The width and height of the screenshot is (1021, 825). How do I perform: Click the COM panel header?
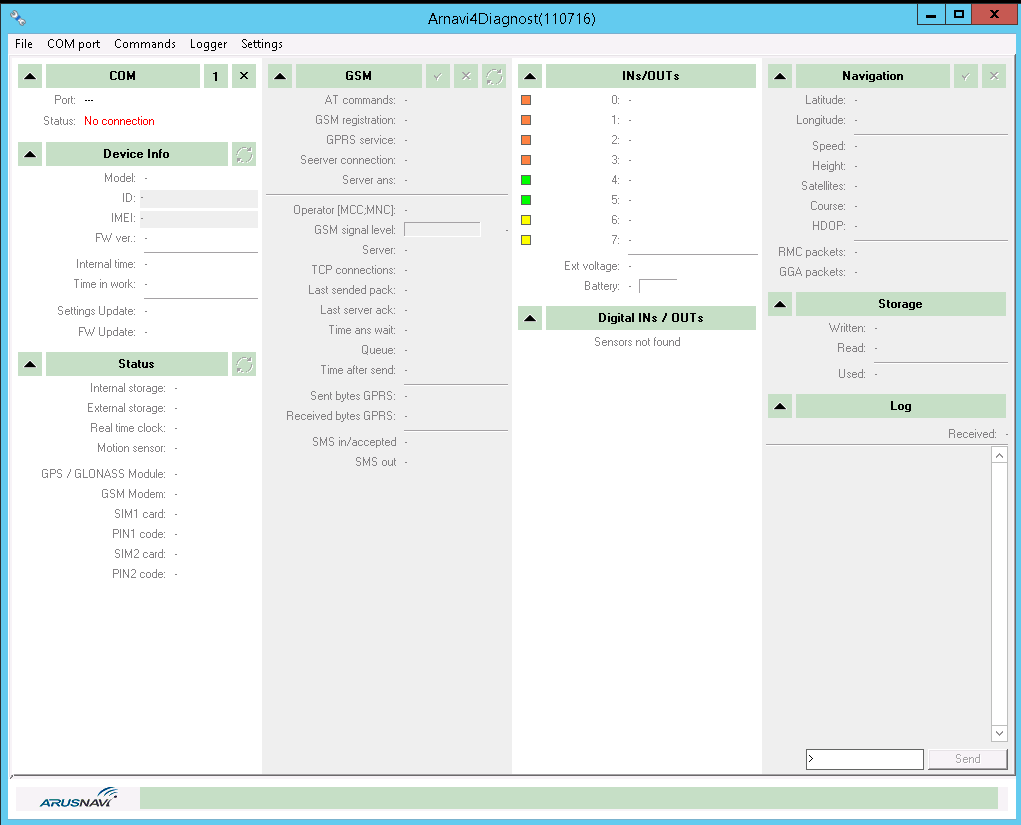123,76
